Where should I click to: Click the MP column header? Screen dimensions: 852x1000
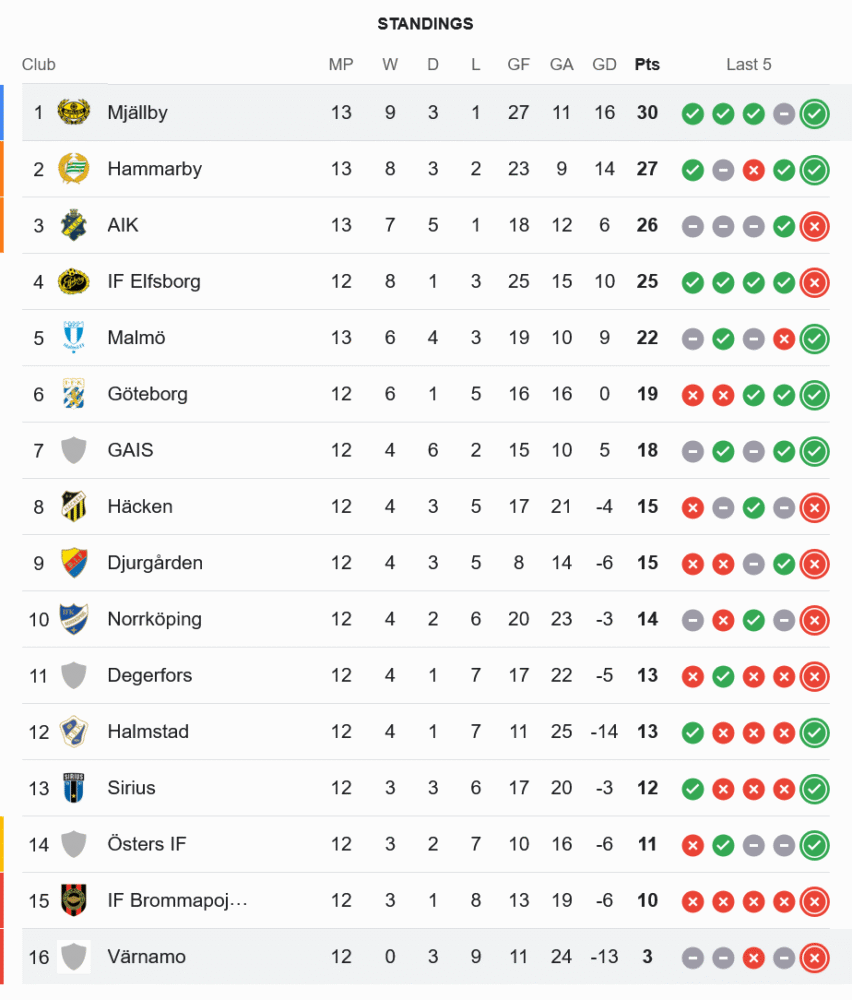[x=341, y=65]
